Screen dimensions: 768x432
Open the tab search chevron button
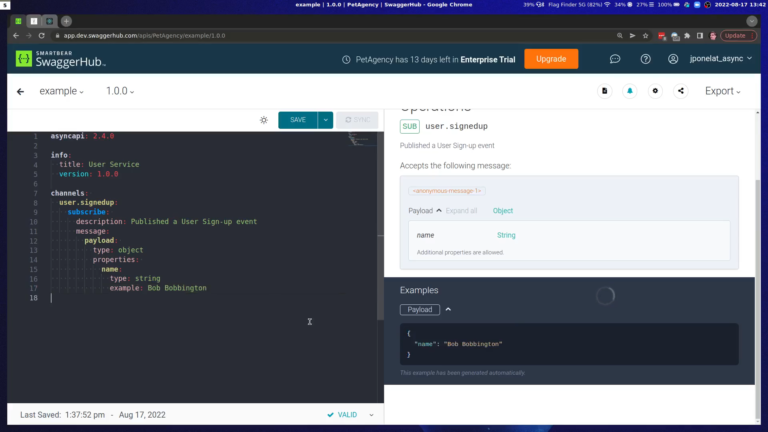coord(752,21)
